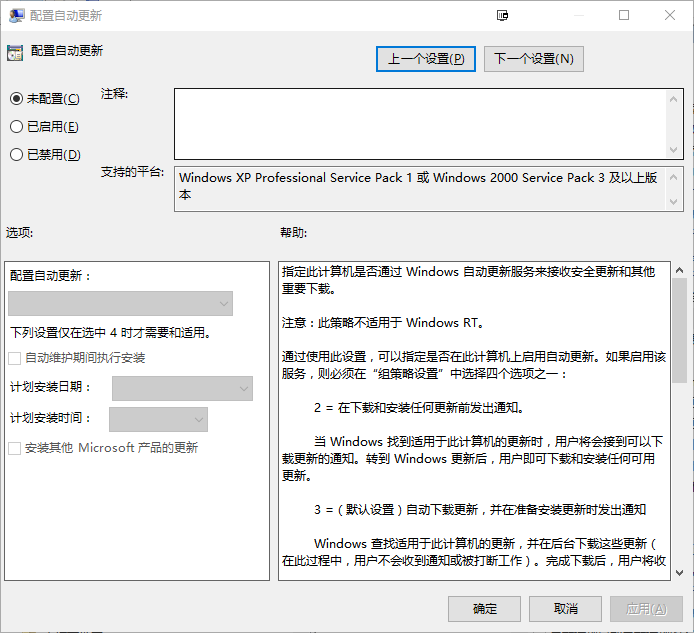The height and width of the screenshot is (633, 694).
Task: Select the 已禁用 radio button
Action: 16,155
